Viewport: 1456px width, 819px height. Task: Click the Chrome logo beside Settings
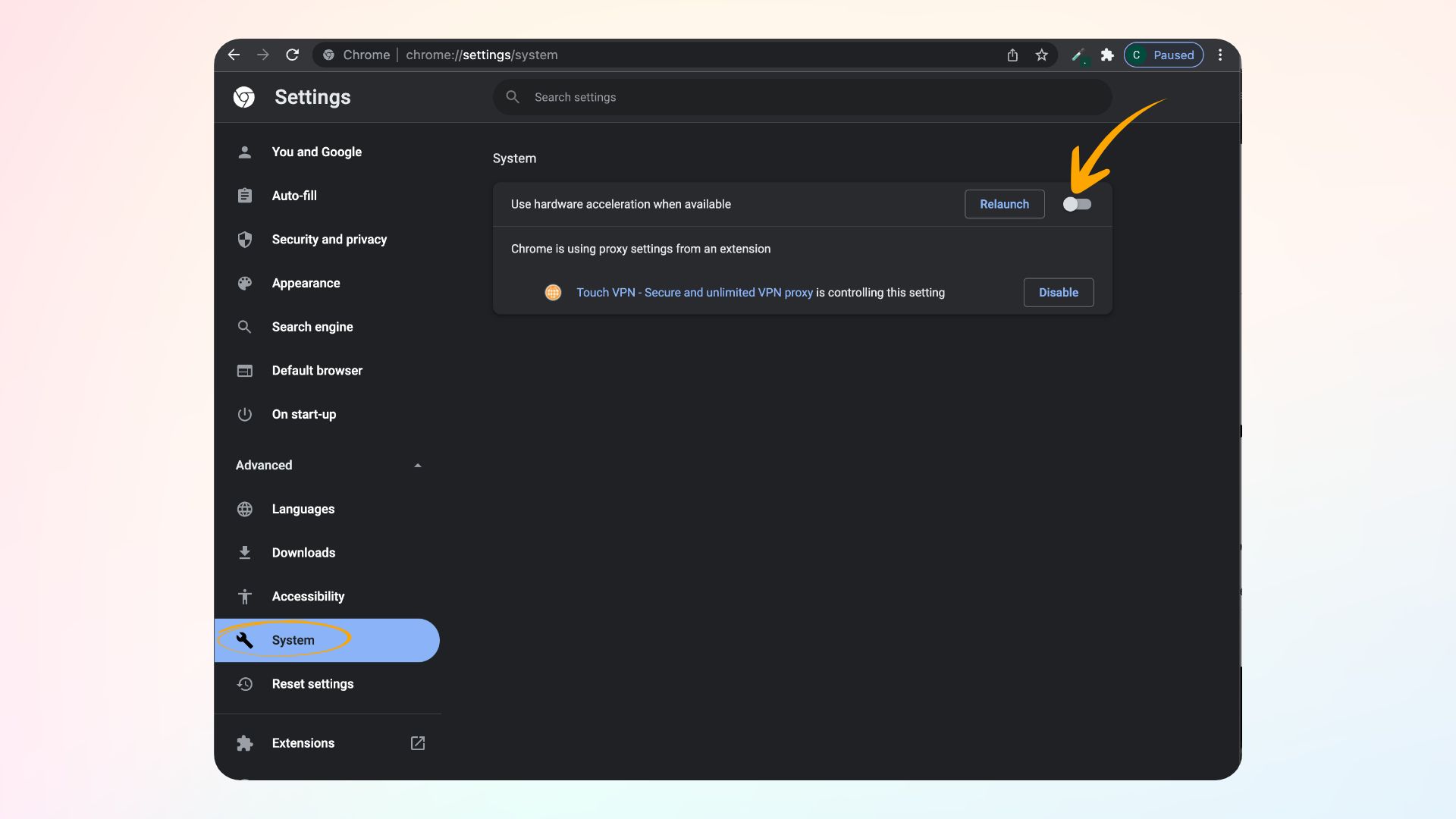coord(243,97)
